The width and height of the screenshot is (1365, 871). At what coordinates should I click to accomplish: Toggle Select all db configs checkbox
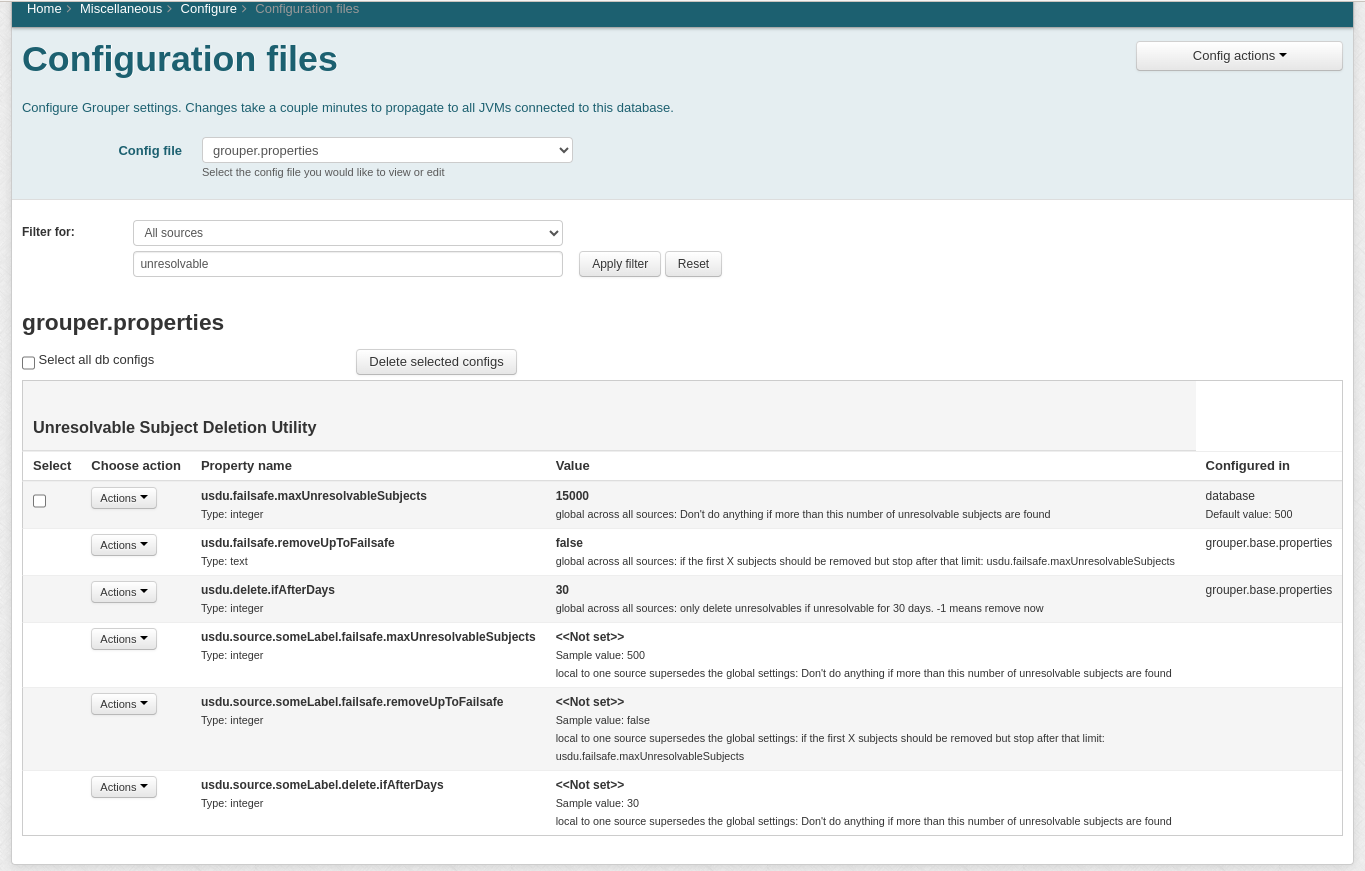(29, 363)
